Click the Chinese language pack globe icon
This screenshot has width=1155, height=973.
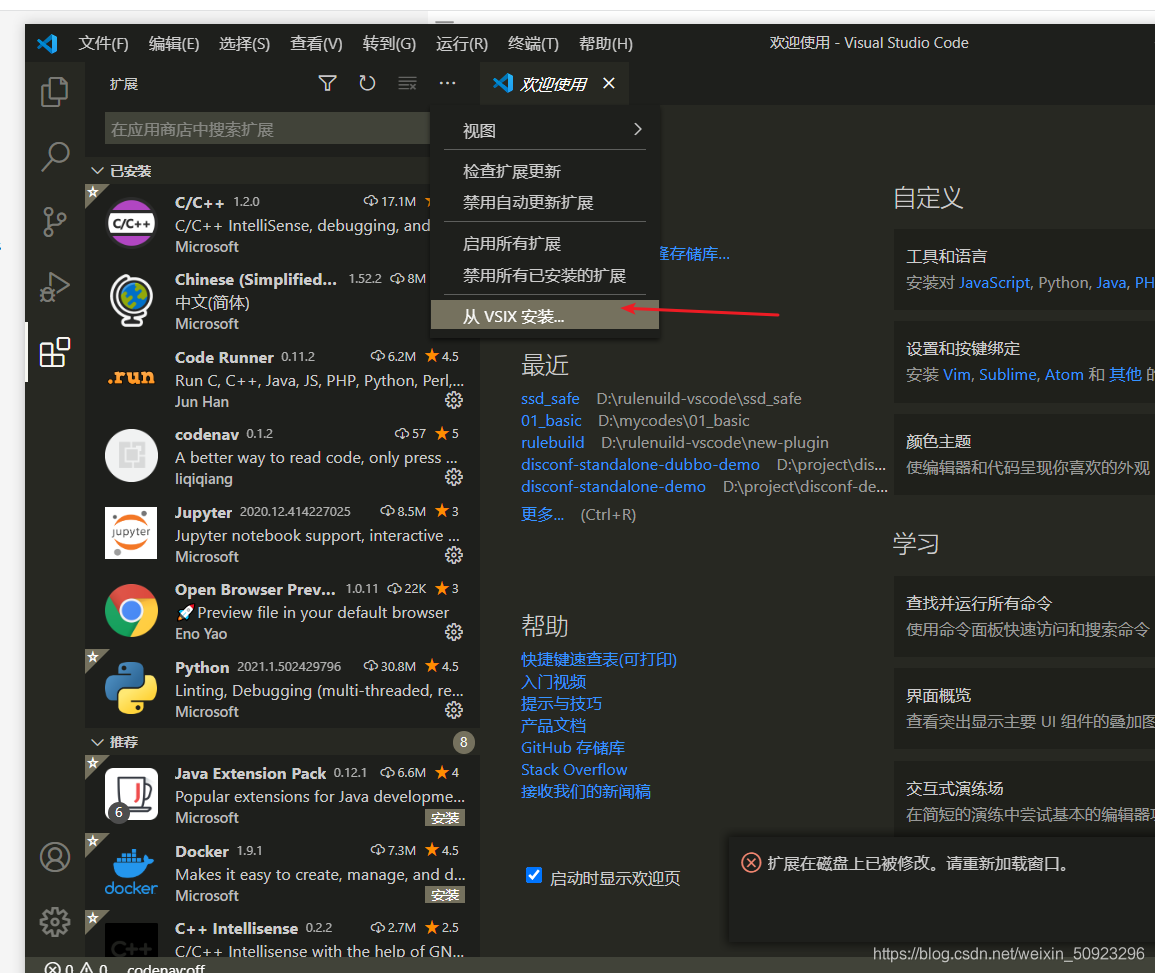(x=131, y=301)
